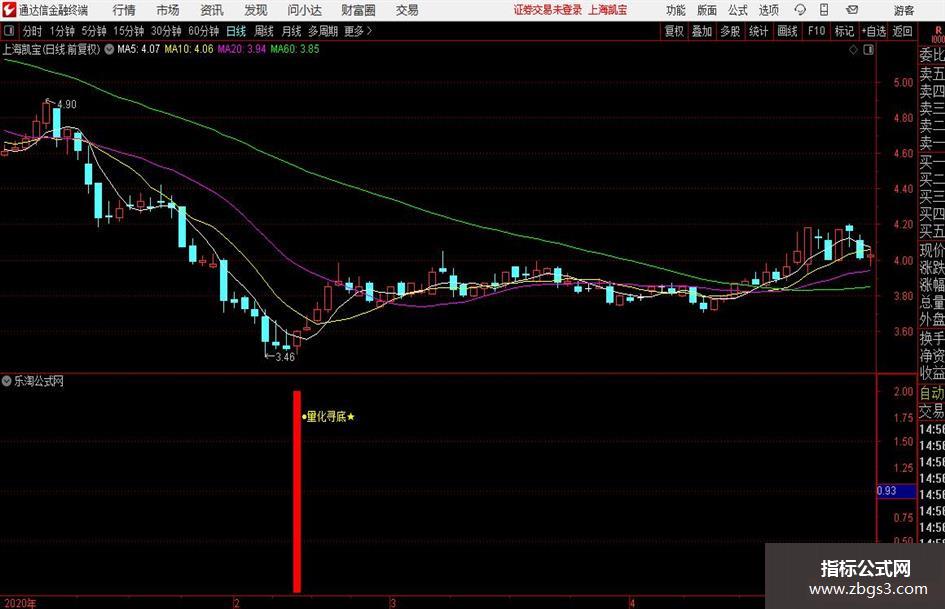Open the 行情 menu

tap(124, 10)
